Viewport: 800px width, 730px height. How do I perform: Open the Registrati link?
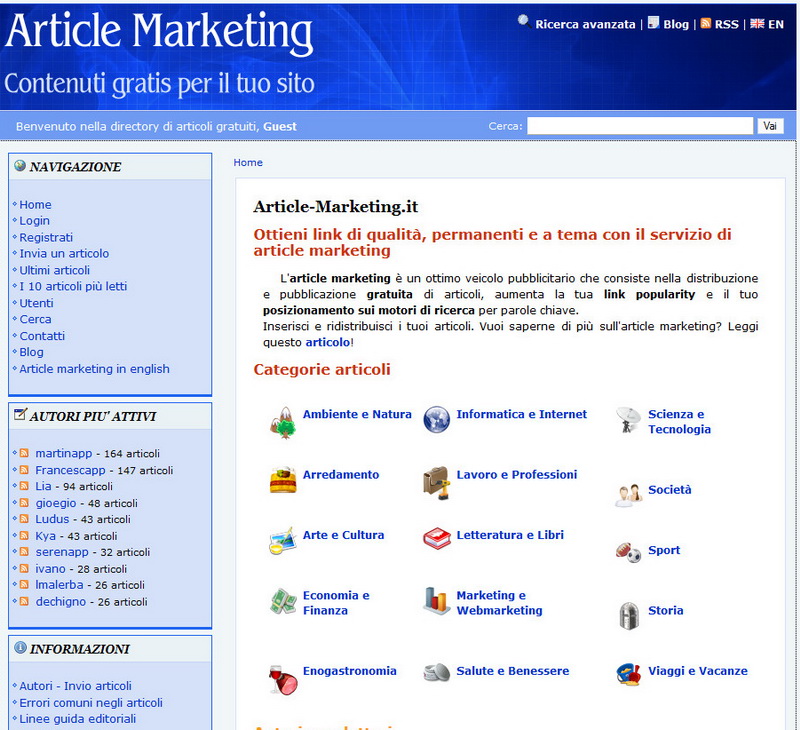45,237
